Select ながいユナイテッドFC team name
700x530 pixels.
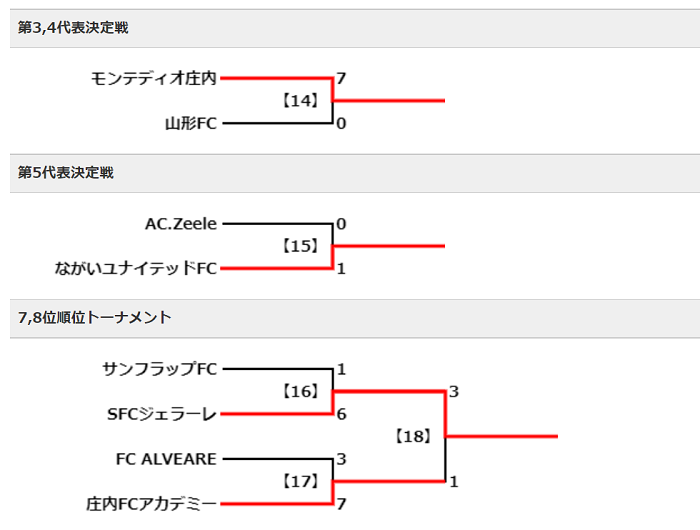(136, 268)
